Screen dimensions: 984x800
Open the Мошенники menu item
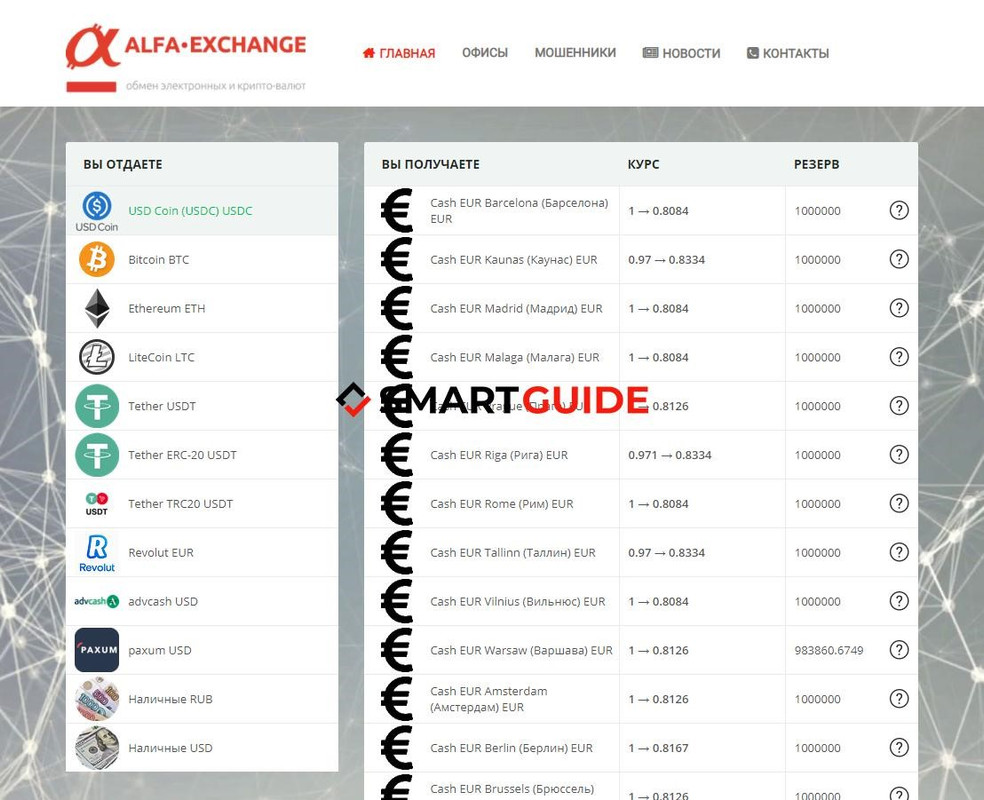[575, 53]
